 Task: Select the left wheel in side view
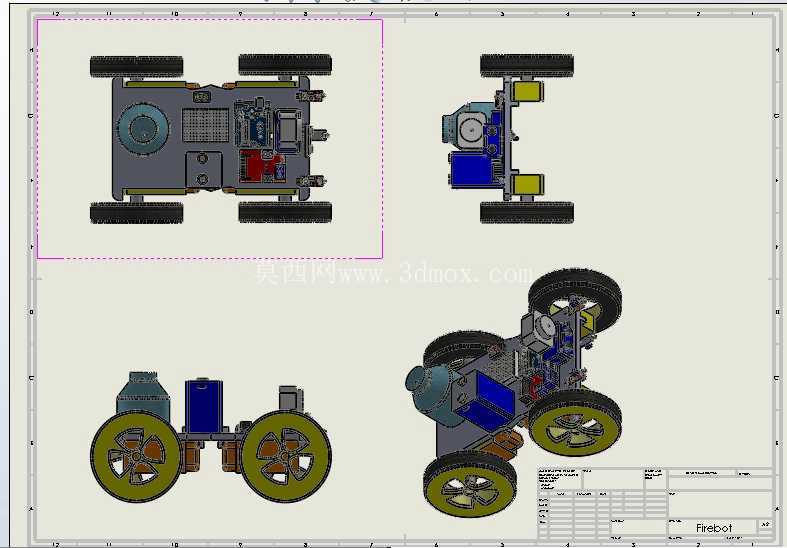tap(136, 457)
